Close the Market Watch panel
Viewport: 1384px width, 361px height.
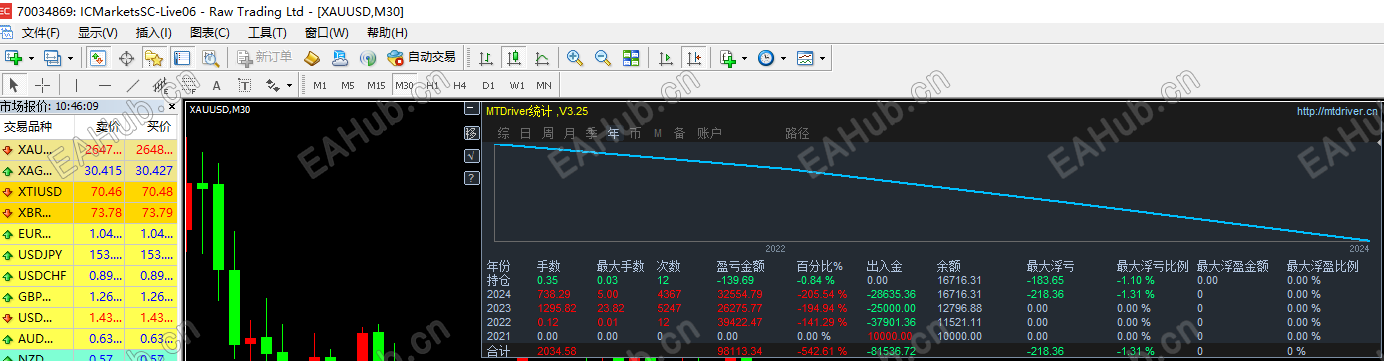(x=172, y=106)
